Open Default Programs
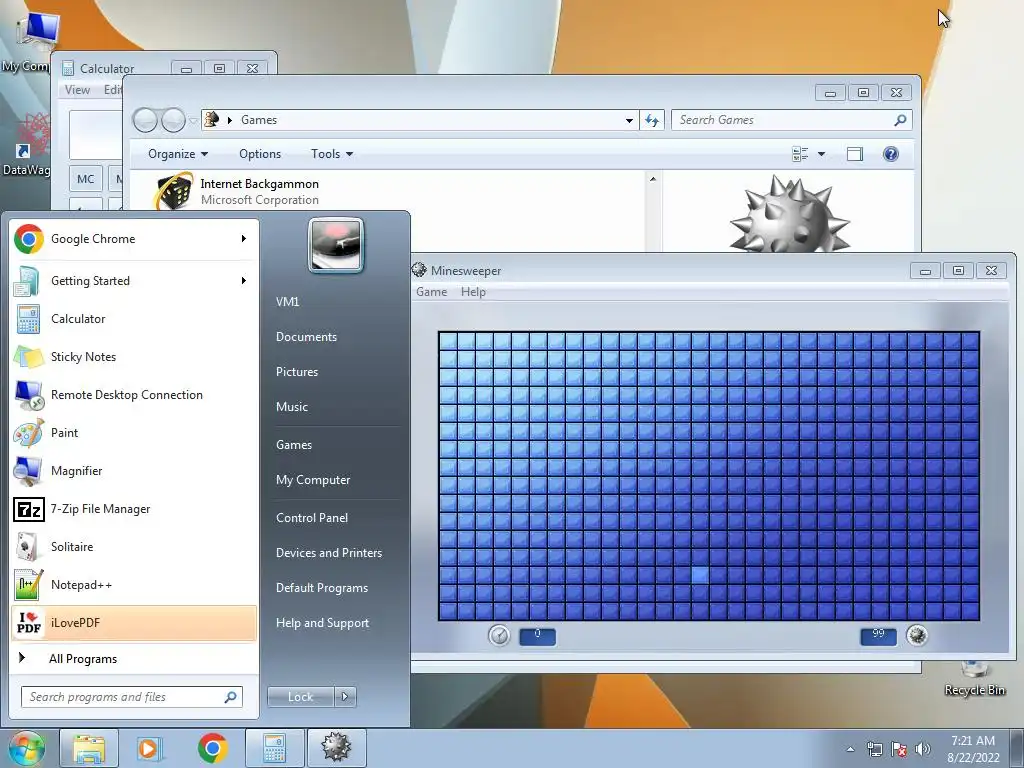 pyautogui.click(x=322, y=588)
